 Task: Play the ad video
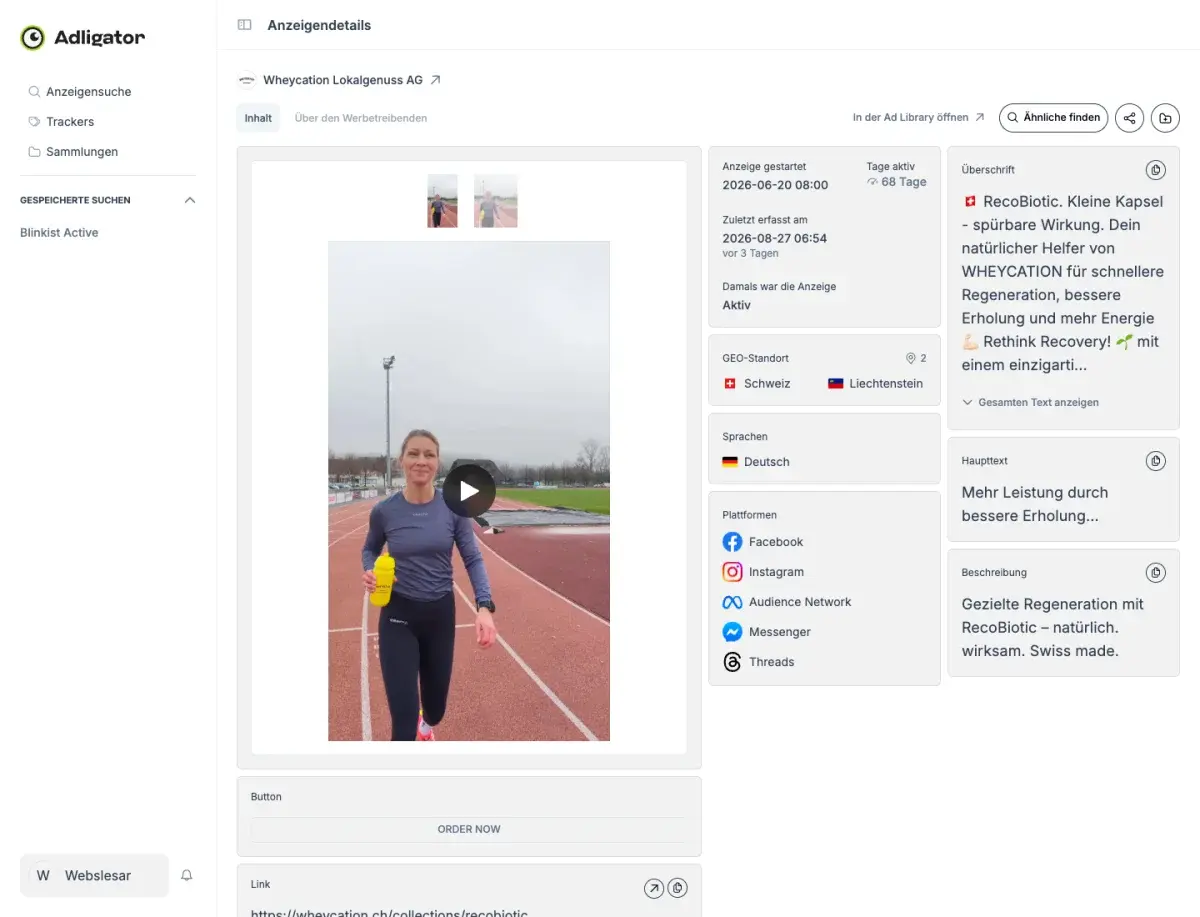469,490
